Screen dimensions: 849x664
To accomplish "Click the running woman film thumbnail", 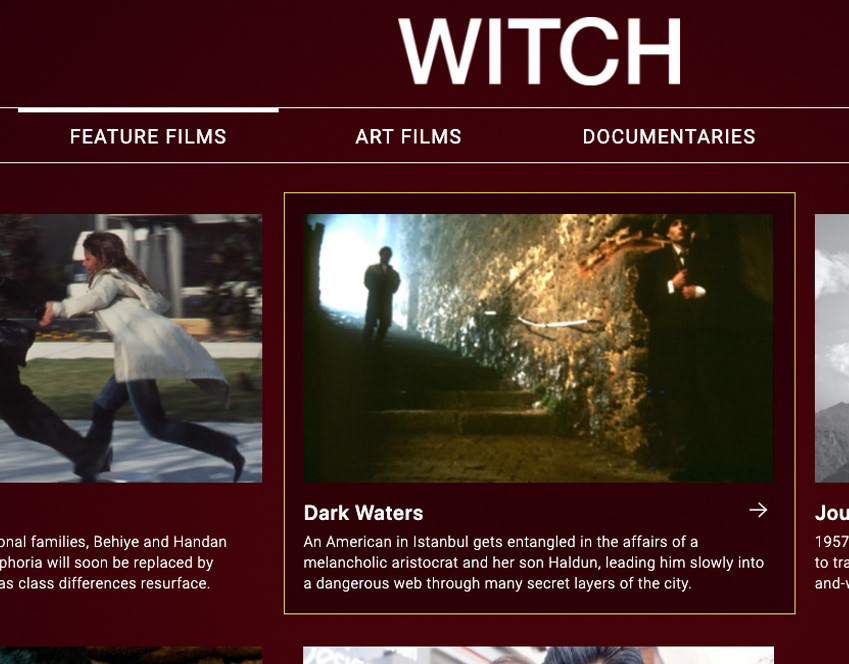I will (x=131, y=348).
